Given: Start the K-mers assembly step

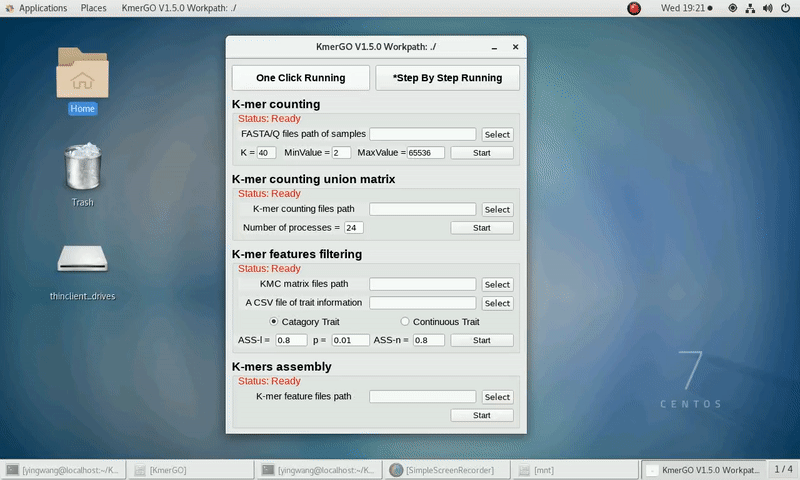Looking at the screenshot, I should (x=482, y=415).
